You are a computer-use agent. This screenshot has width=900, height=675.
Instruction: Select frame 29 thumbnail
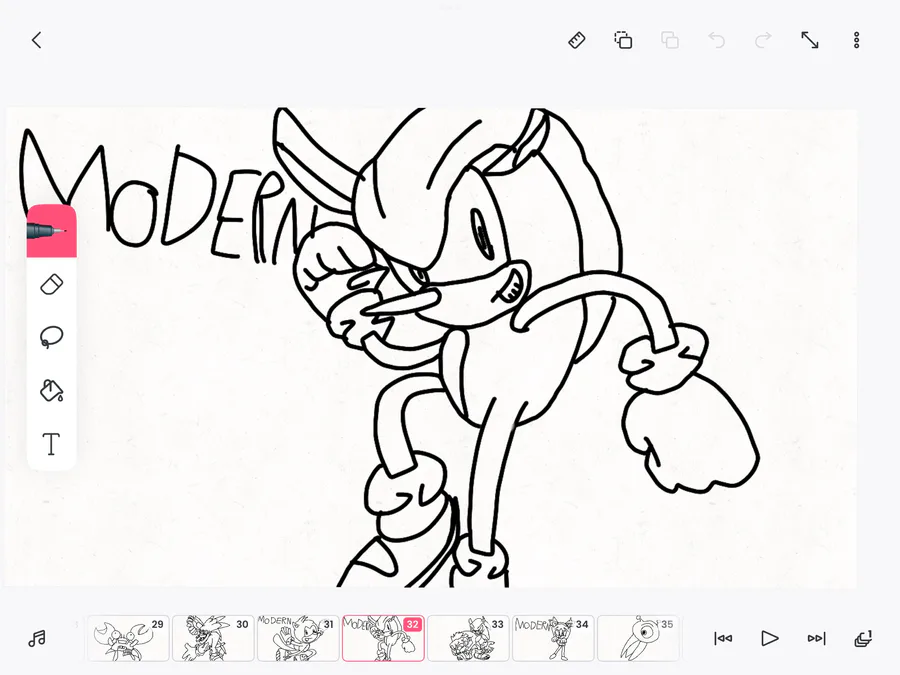(x=128, y=638)
